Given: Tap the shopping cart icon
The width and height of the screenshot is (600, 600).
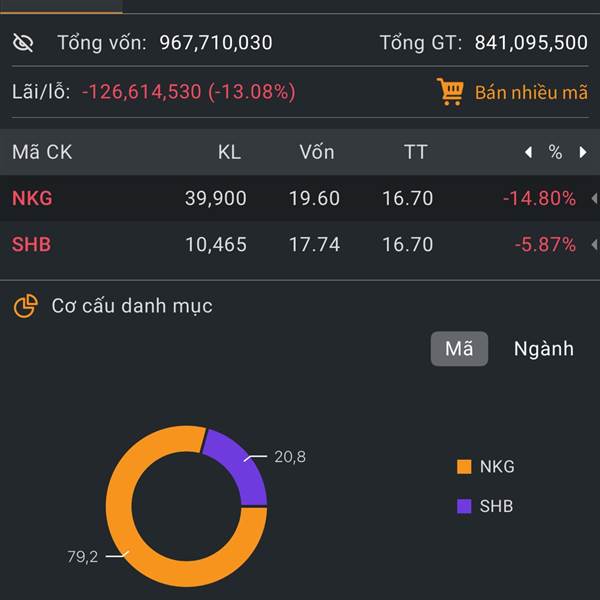Looking at the screenshot, I should tap(450, 92).
